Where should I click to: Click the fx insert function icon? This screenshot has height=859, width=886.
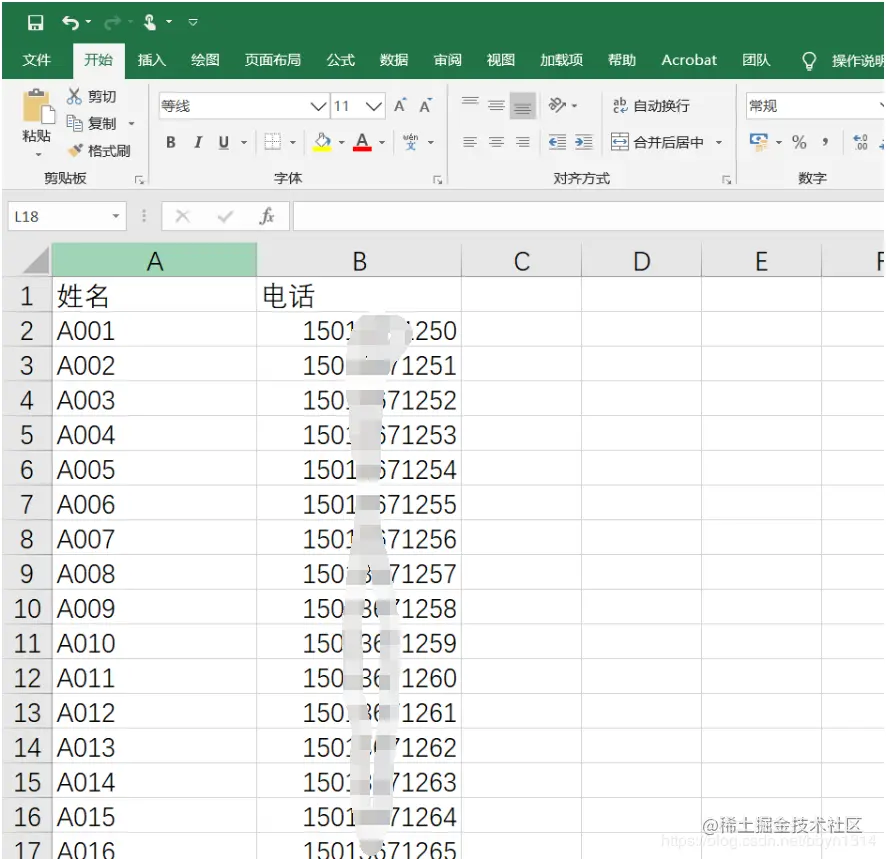coord(267,216)
